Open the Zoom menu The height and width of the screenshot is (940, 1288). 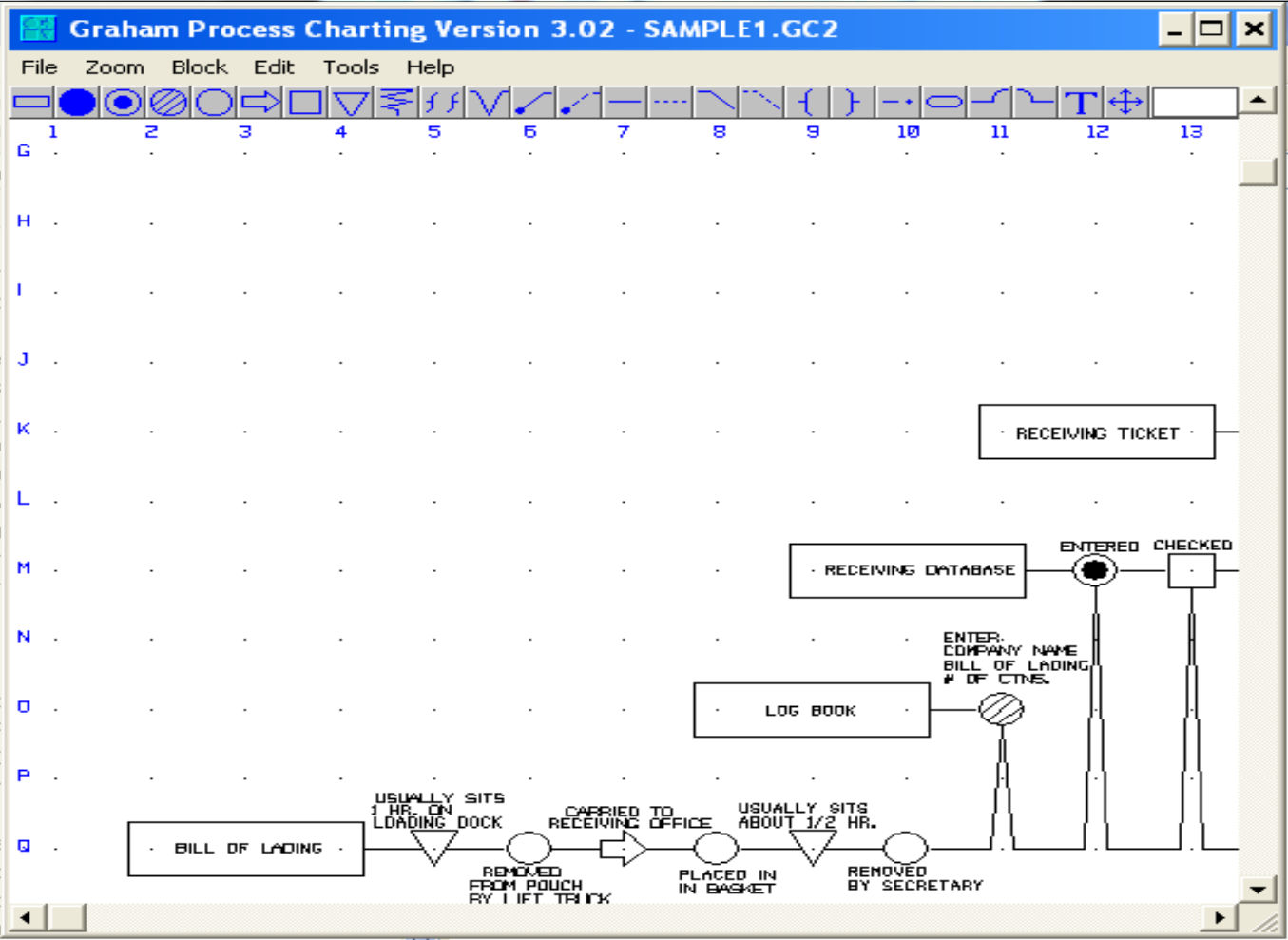click(x=116, y=67)
